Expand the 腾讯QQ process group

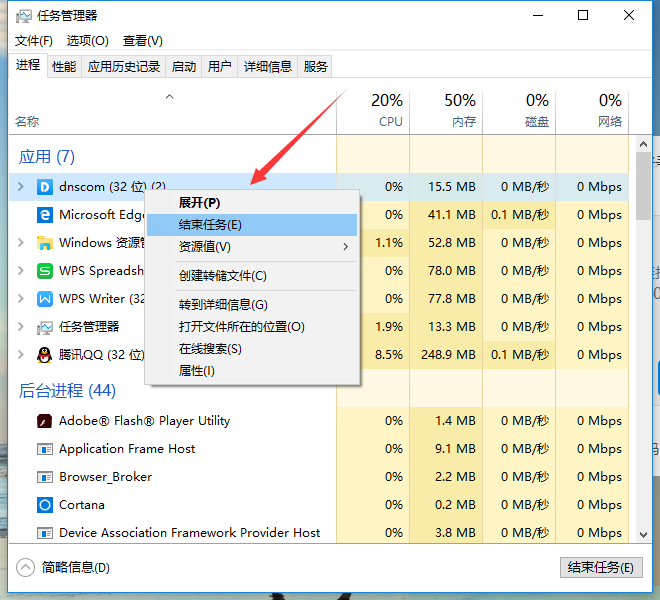(x=21, y=355)
